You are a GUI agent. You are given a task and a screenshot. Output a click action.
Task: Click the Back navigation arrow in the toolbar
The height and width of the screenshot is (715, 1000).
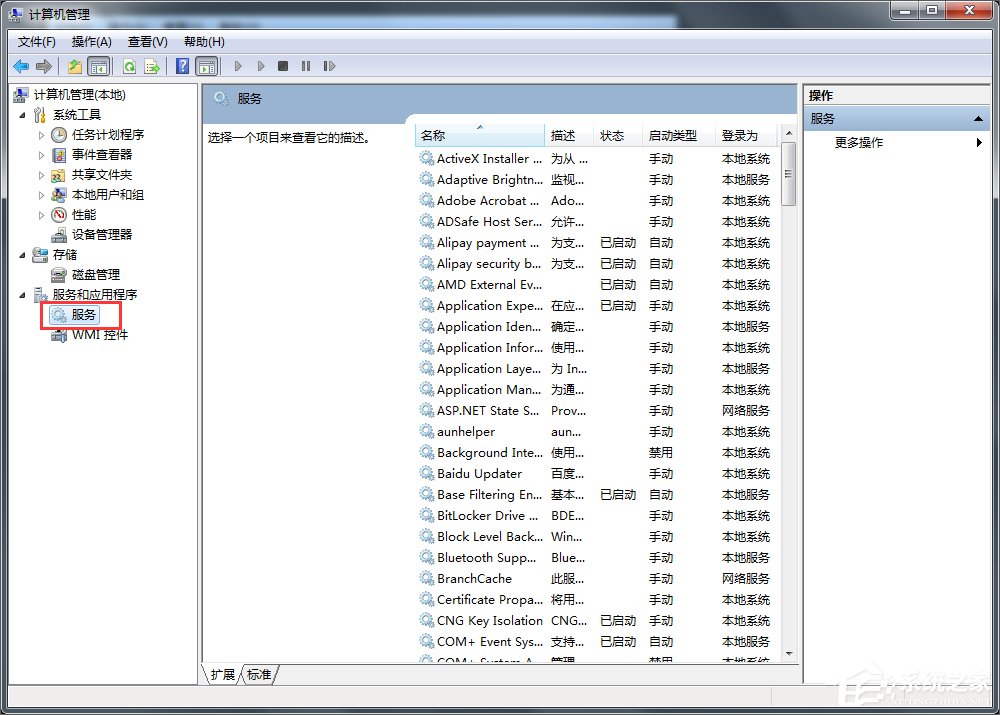pyautogui.click(x=21, y=66)
